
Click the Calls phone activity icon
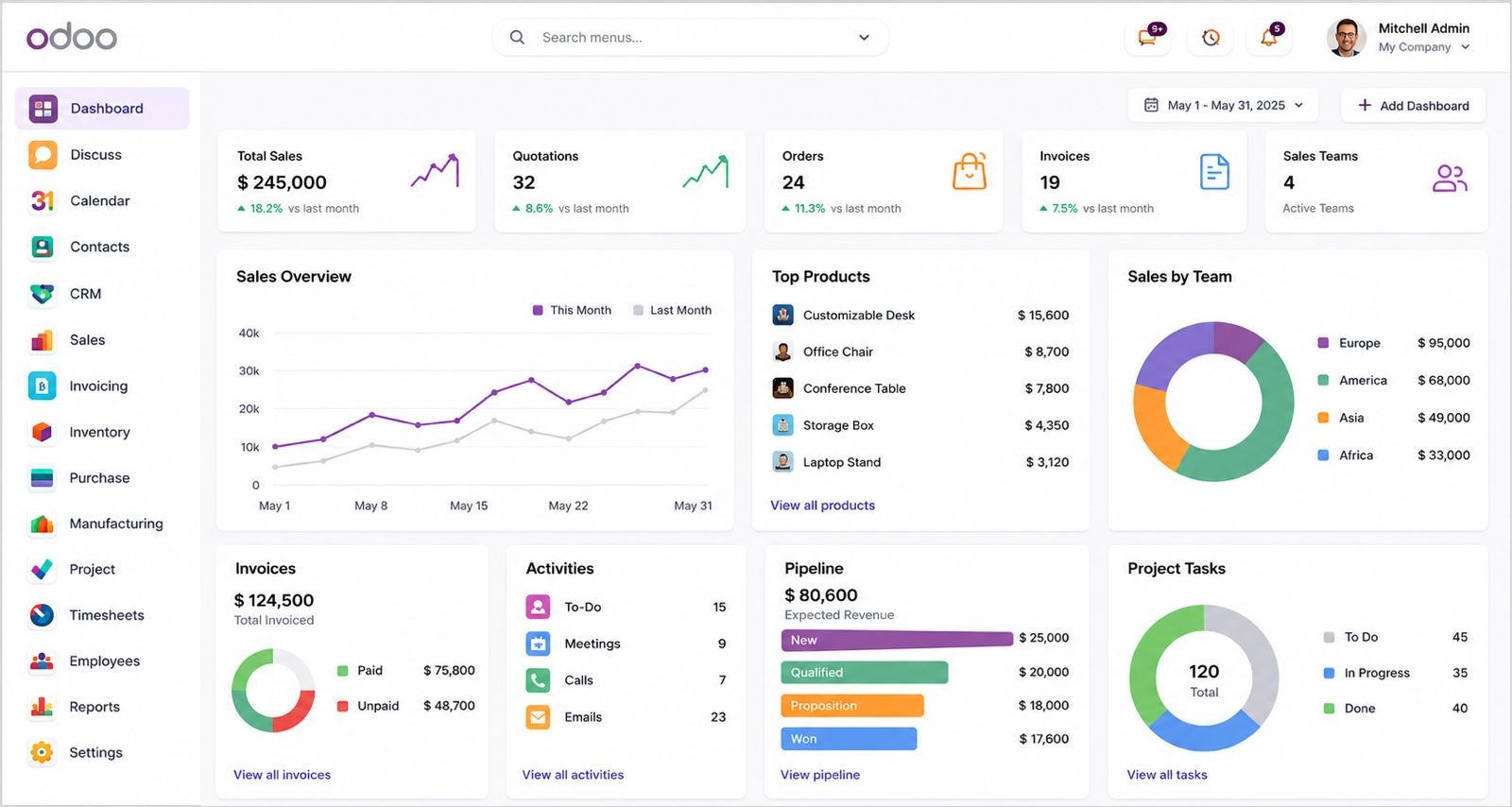tap(538, 680)
